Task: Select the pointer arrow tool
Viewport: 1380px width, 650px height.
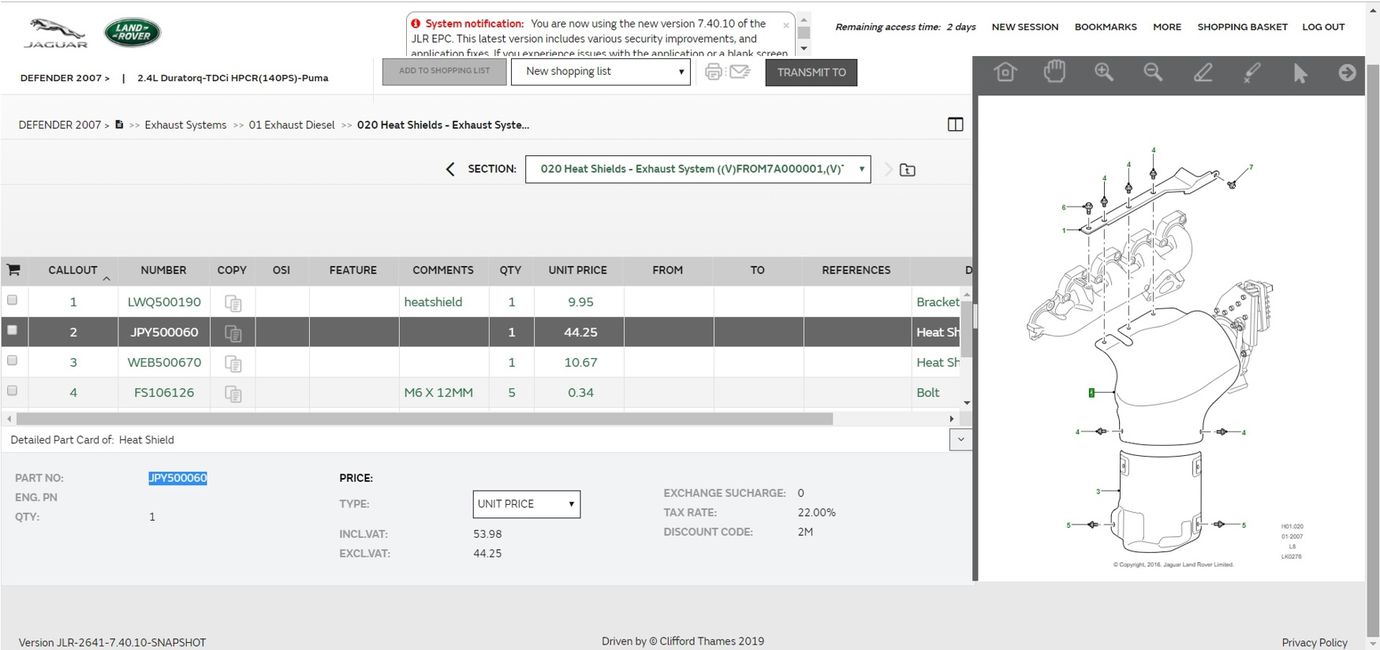Action: 1300,72
